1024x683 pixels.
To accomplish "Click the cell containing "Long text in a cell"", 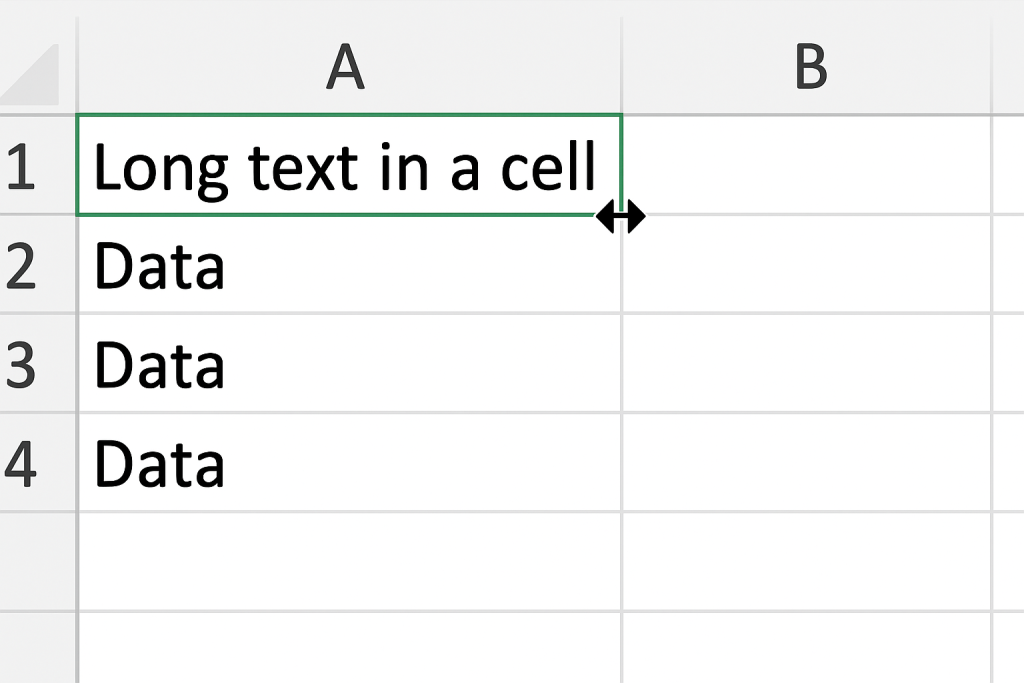I will (x=347, y=166).
